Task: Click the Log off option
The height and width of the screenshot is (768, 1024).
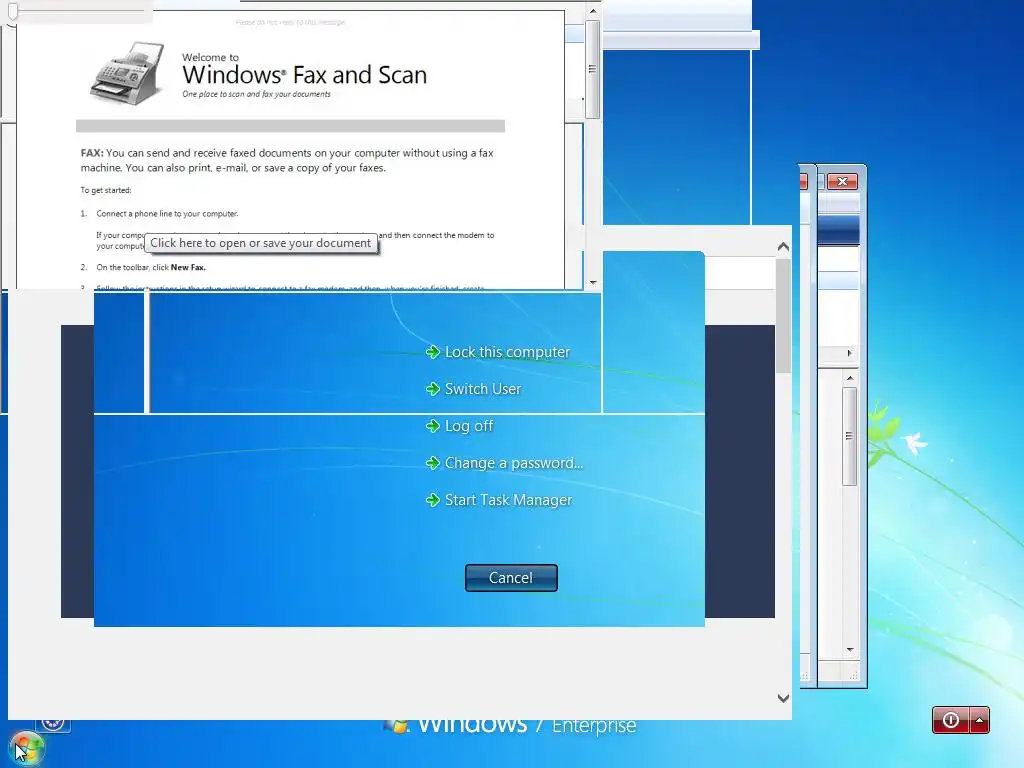Action: (x=459, y=426)
